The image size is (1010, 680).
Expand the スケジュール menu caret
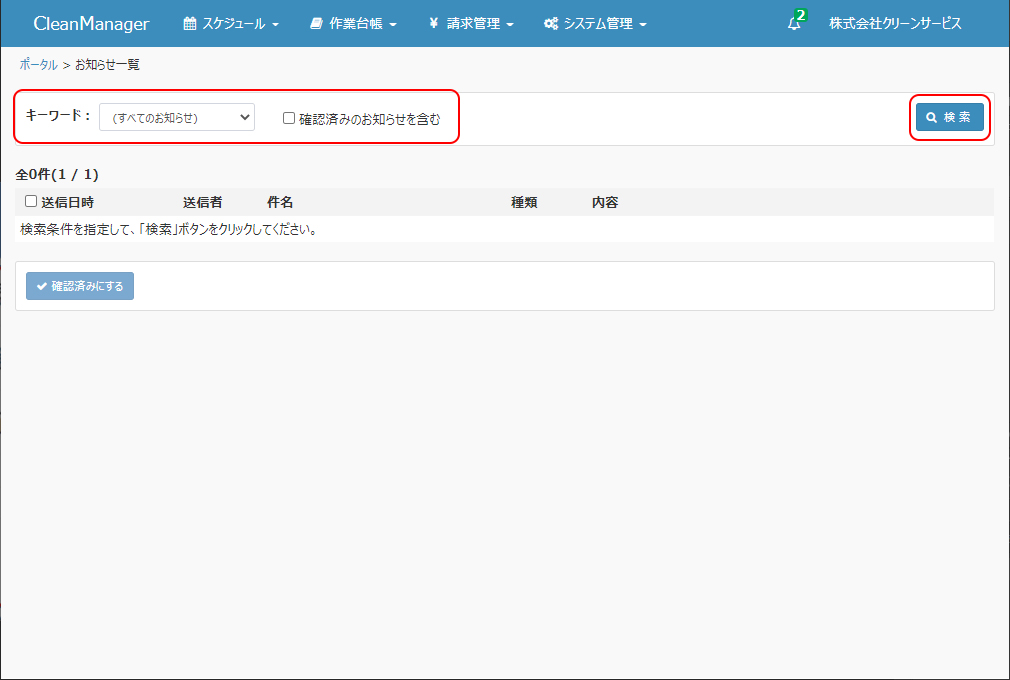(x=275, y=25)
